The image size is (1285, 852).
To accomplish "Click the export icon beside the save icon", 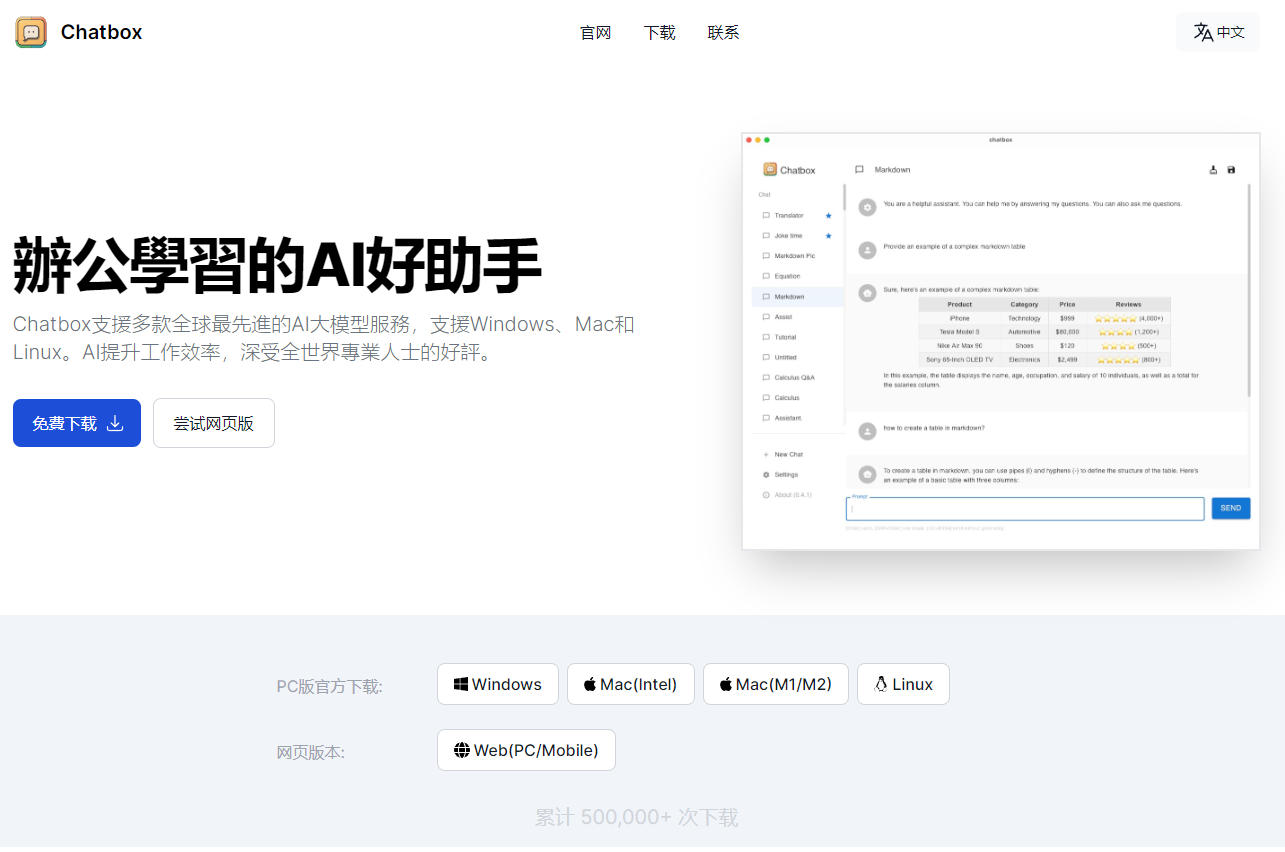I will [1214, 170].
